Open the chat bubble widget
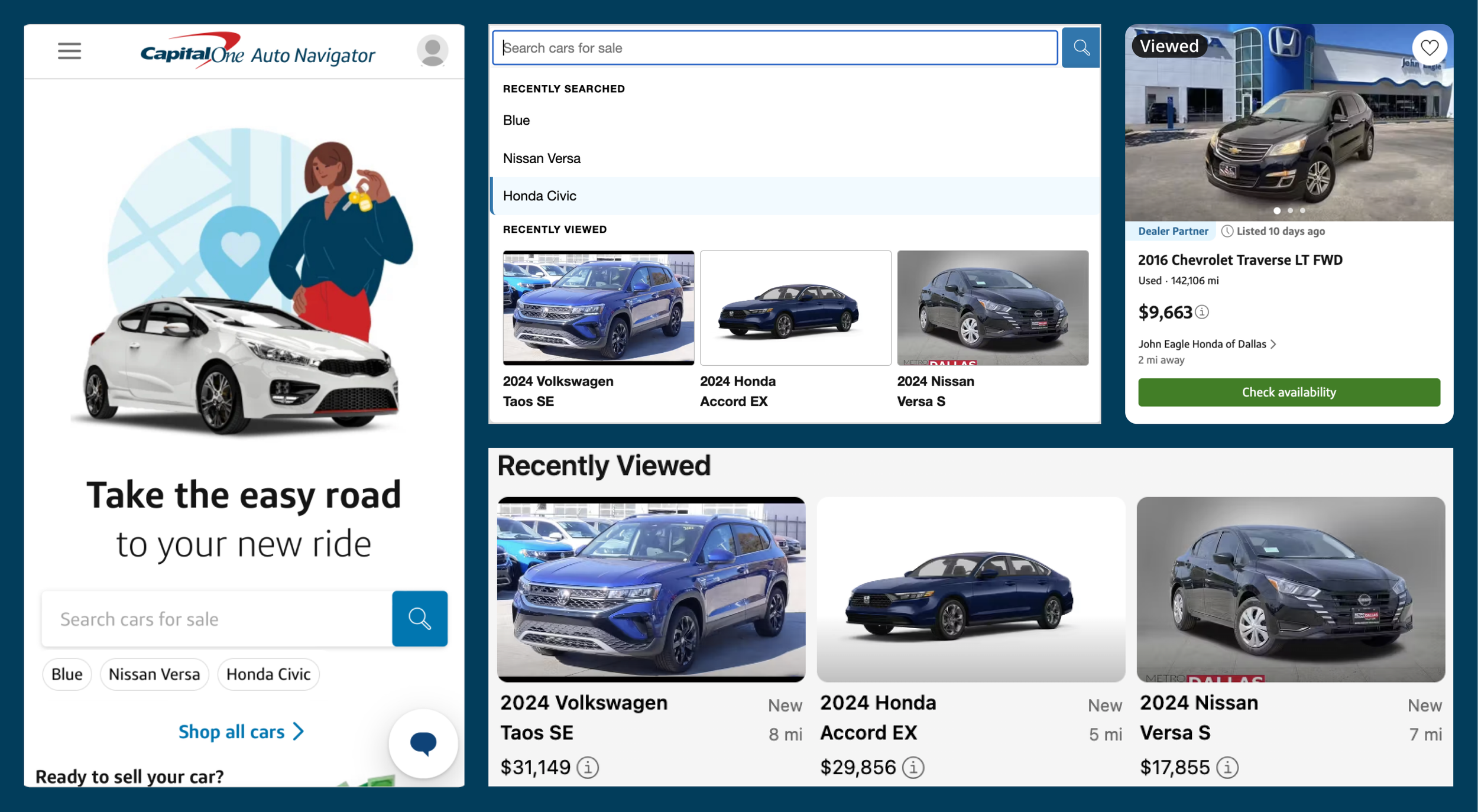1478x812 pixels. tap(423, 743)
